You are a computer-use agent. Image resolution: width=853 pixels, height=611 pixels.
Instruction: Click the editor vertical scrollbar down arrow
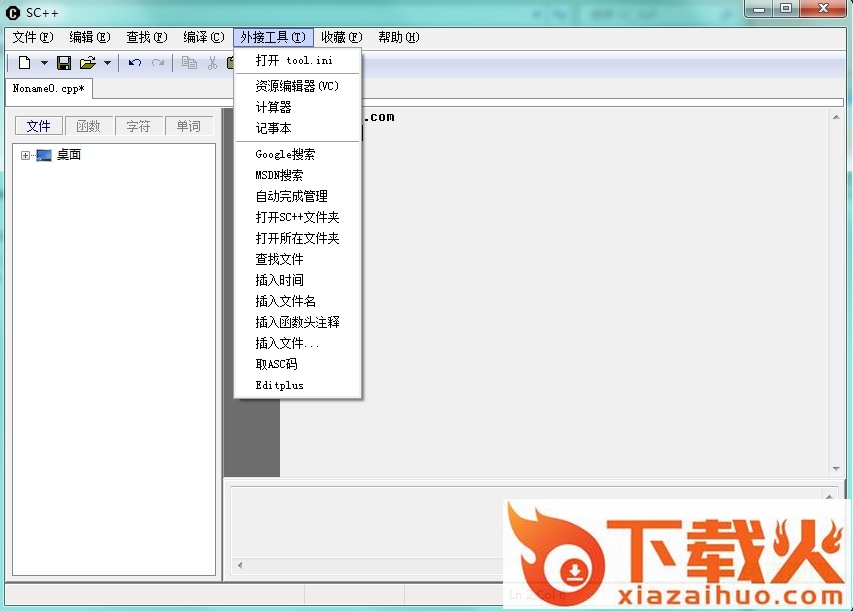(x=835, y=468)
